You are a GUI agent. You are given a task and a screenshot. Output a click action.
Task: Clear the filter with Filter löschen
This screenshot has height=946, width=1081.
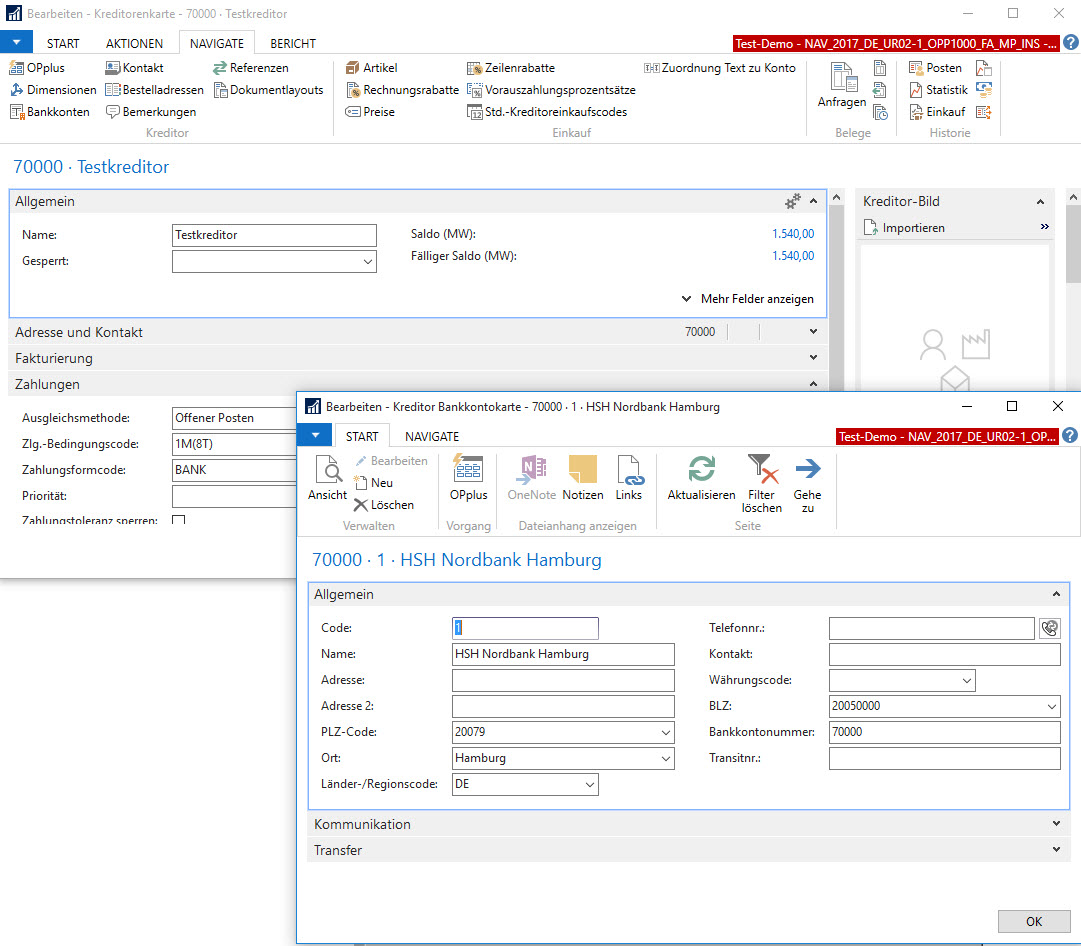(761, 484)
